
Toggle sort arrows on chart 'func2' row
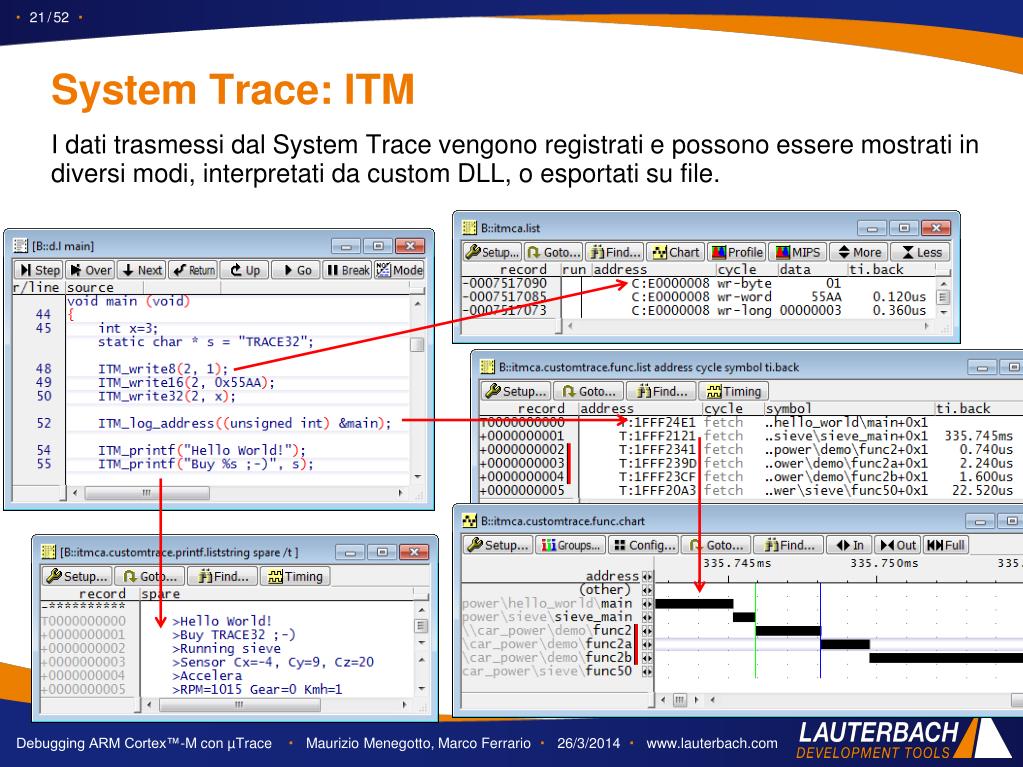click(x=647, y=631)
